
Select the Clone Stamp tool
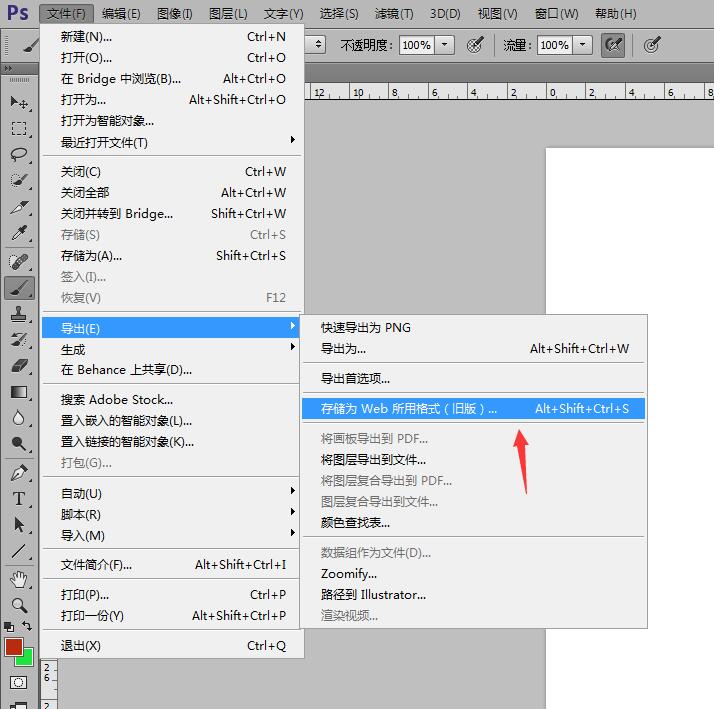[19, 314]
